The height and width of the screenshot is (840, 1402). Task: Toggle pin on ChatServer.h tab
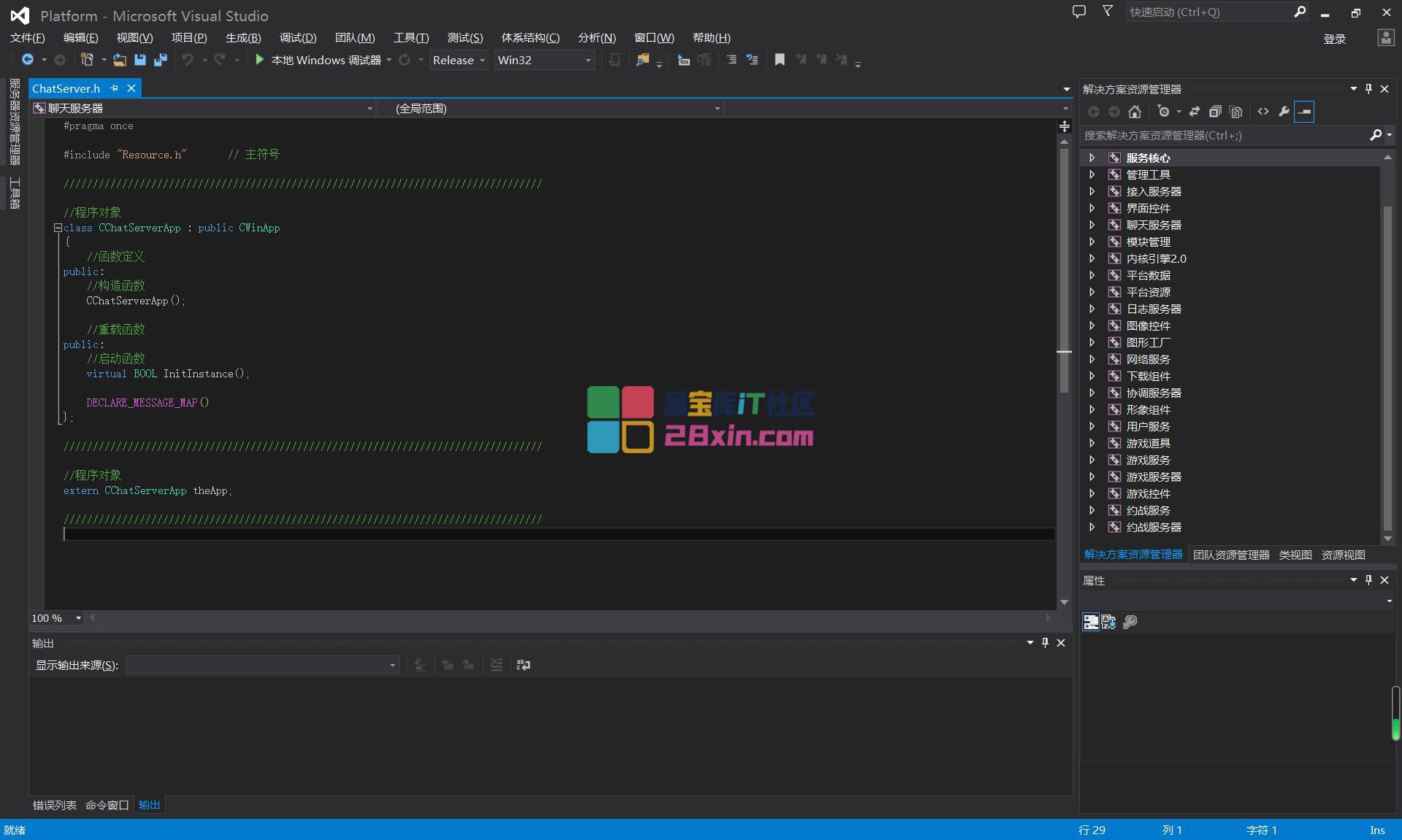[x=114, y=88]
